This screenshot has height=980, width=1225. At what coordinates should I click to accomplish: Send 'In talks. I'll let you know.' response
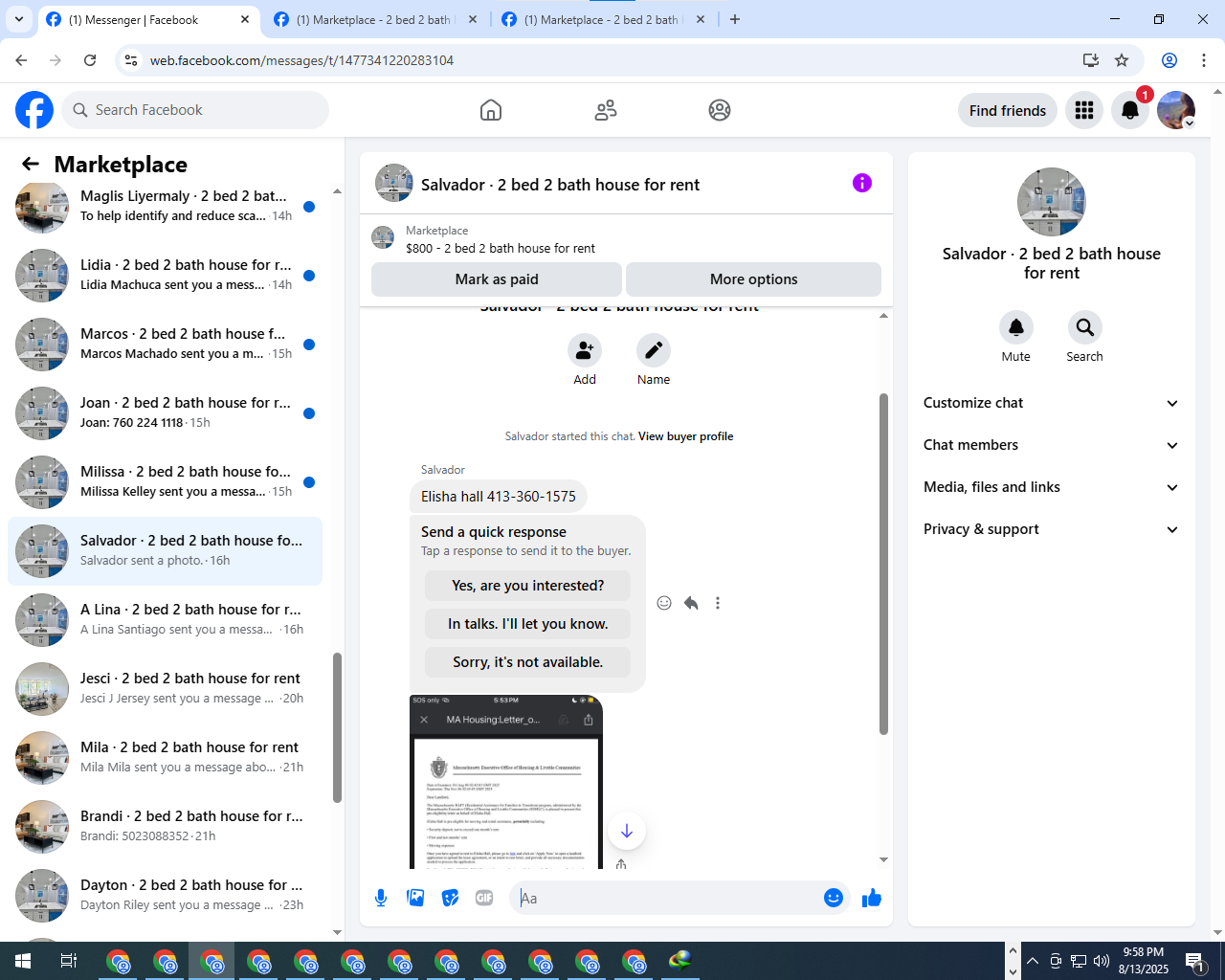coord(527,624)
